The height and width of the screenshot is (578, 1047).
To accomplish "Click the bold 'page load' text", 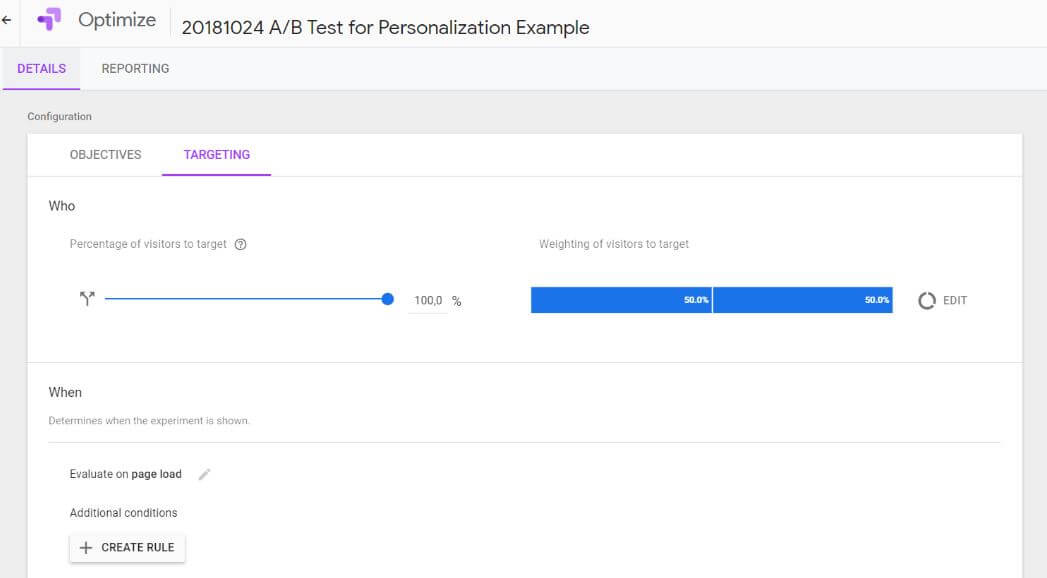I will [x=157, y=474].
